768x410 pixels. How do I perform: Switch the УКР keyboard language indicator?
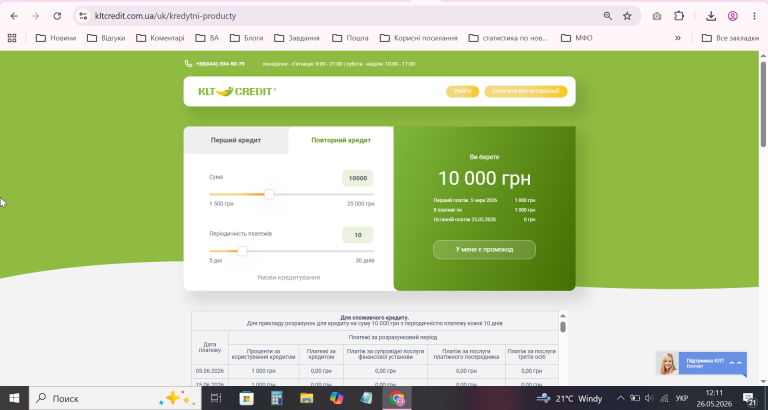pos(682,398)
